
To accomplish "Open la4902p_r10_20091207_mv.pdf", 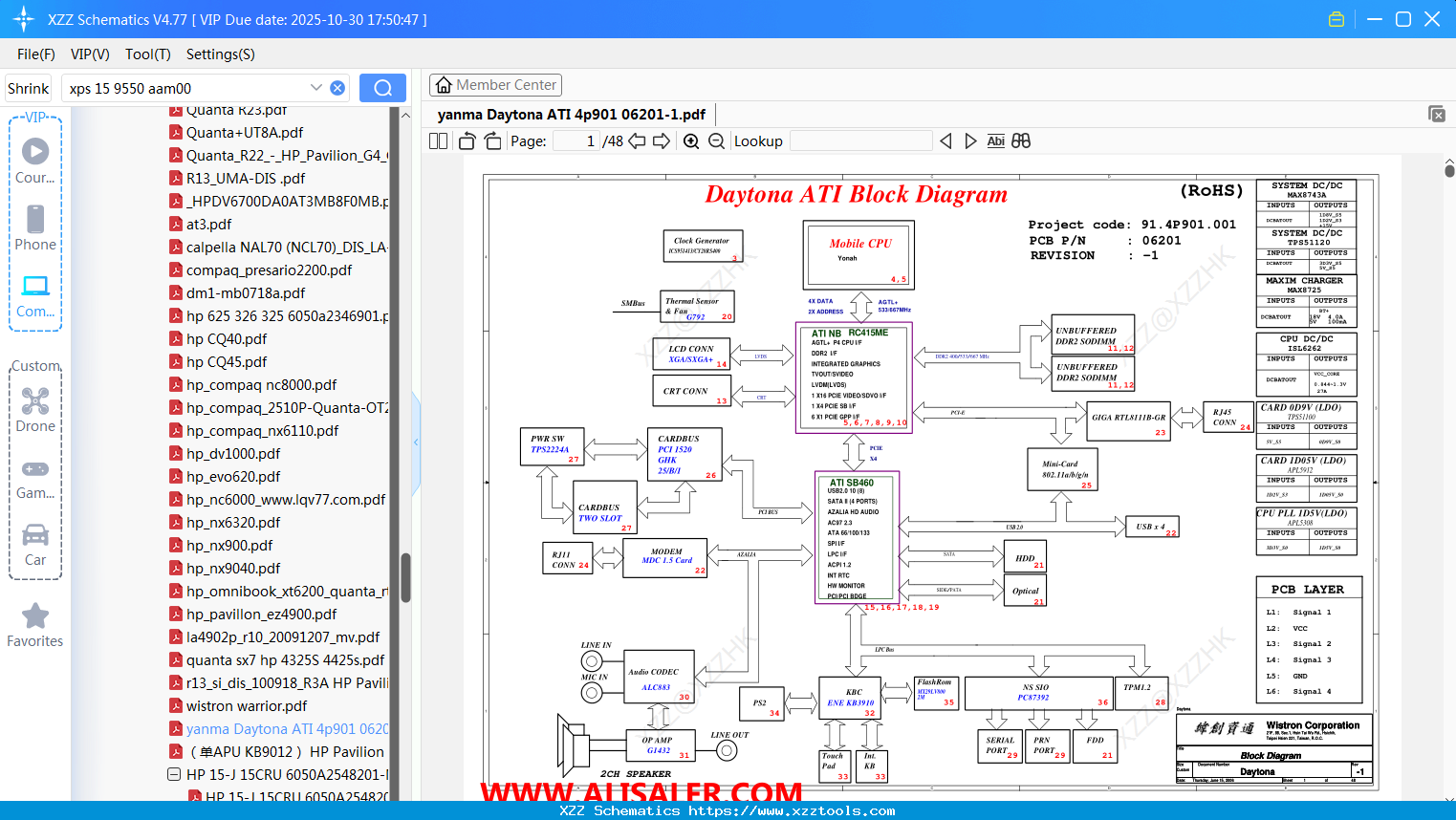I will (283, 637).
